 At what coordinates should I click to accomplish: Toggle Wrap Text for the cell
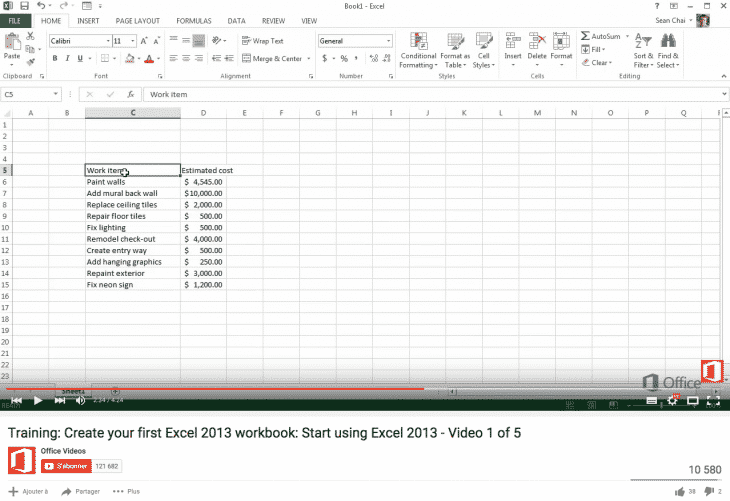coord(263,41)
